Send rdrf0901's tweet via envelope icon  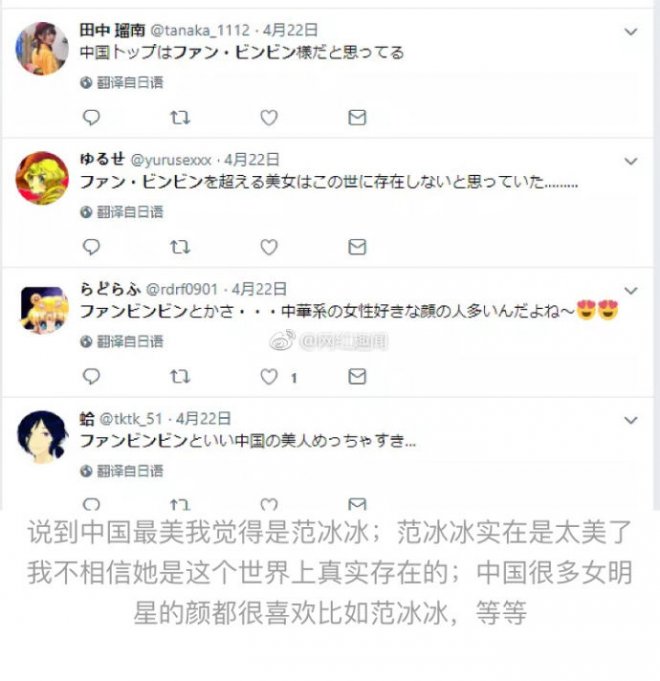(357, 376)
